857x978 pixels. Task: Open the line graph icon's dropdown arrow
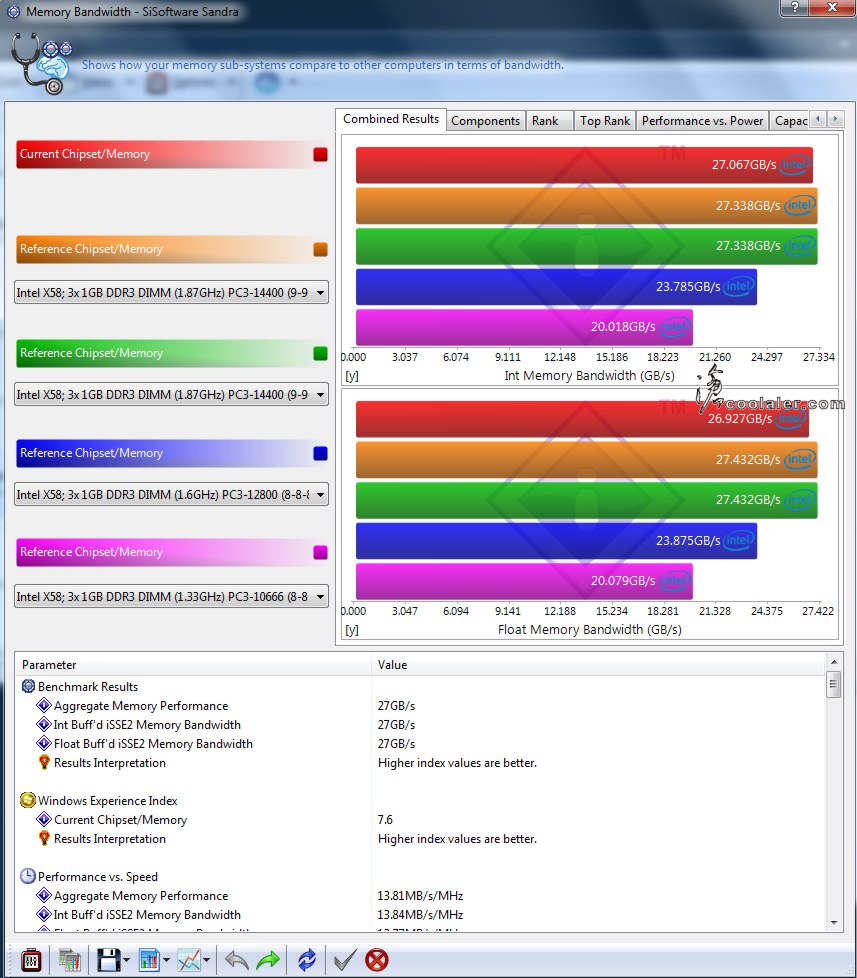tap(206, 961)
